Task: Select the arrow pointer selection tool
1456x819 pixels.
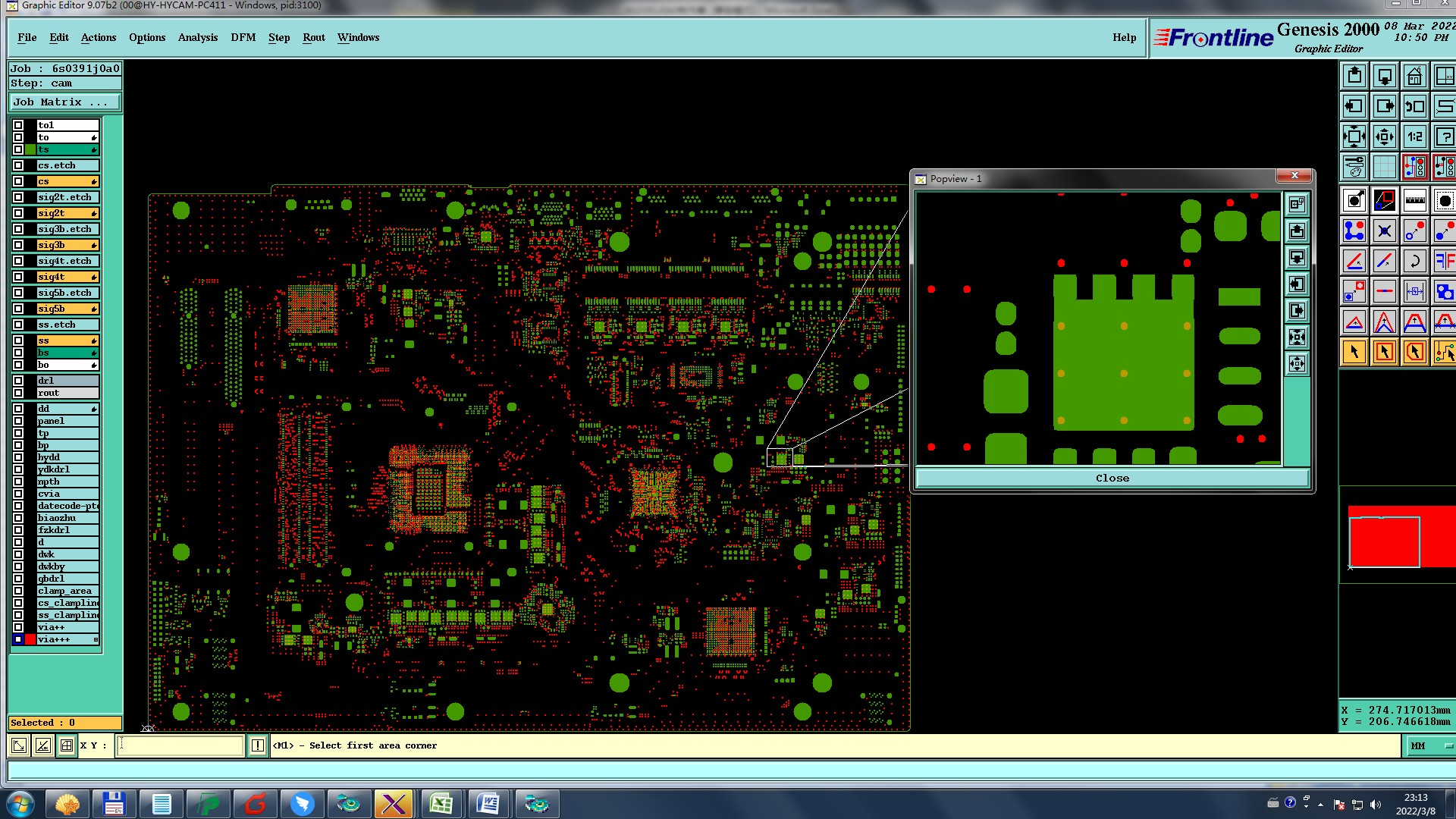Action: [1354, 352]
